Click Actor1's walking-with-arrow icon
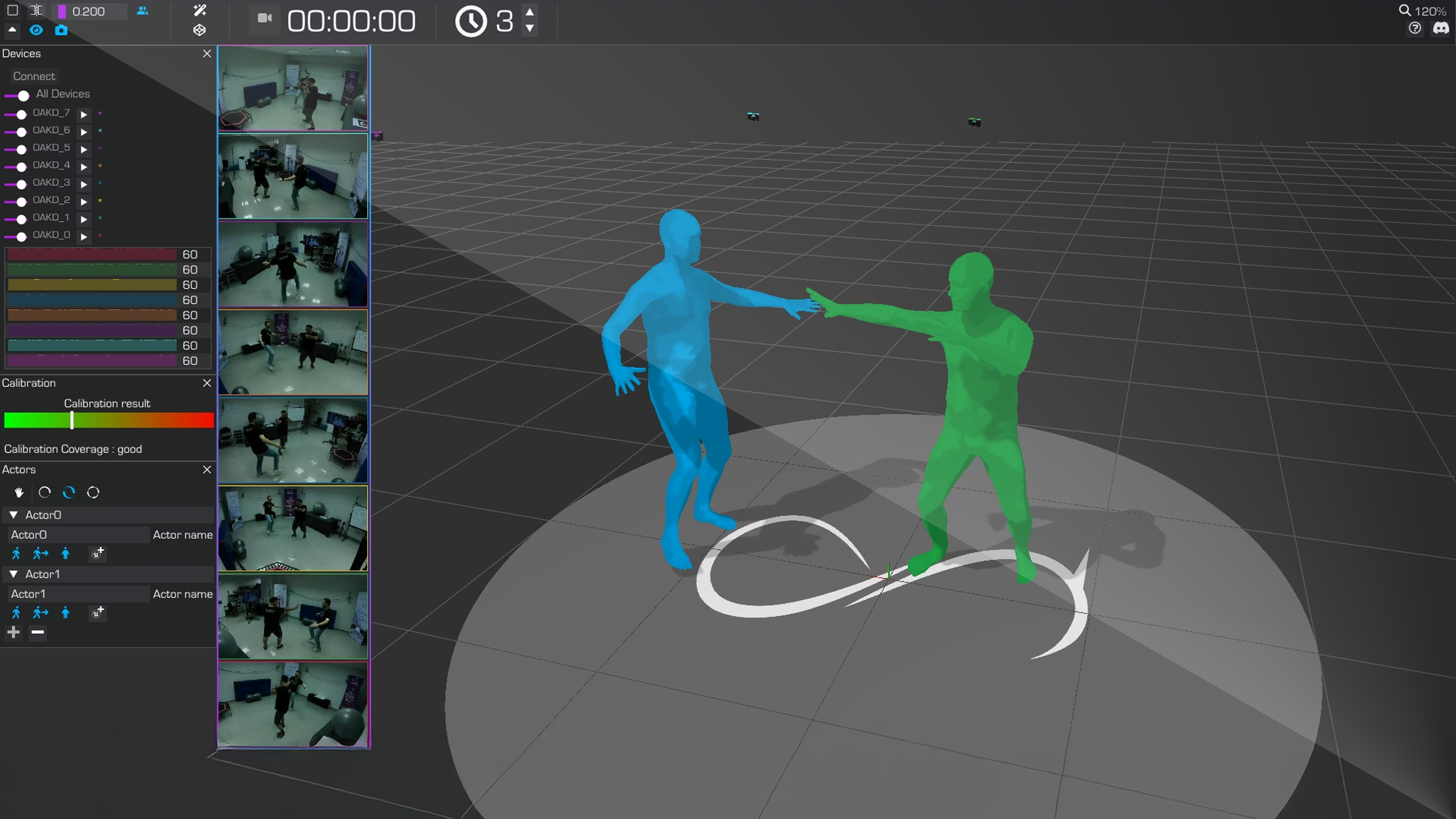Screen dimensions: 1456x819 pyautogui.click(x=40, y=613)
